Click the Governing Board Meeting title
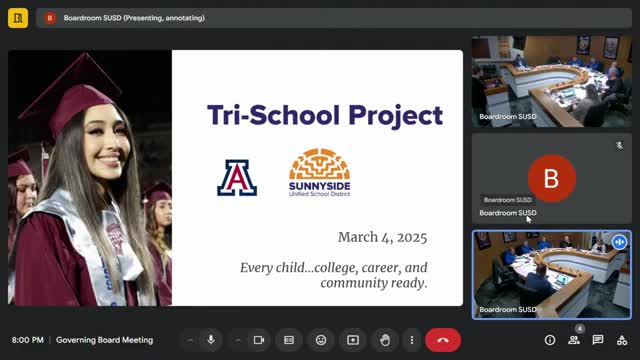Screen dimensions: 640x360 pyautogui.click(x=104, y=340)
